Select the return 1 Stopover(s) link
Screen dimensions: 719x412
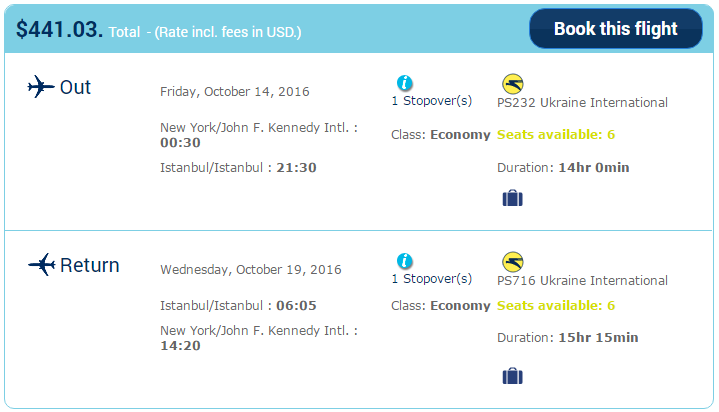431,278
